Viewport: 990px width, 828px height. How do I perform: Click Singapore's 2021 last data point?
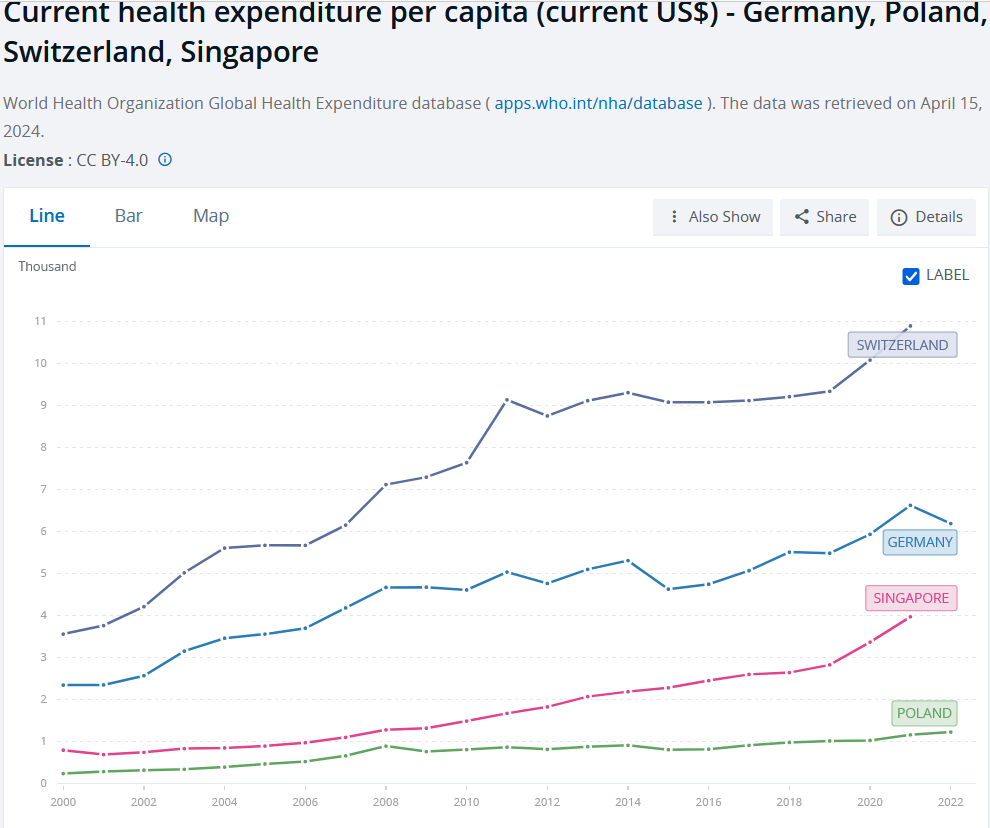tap(910, 616)
